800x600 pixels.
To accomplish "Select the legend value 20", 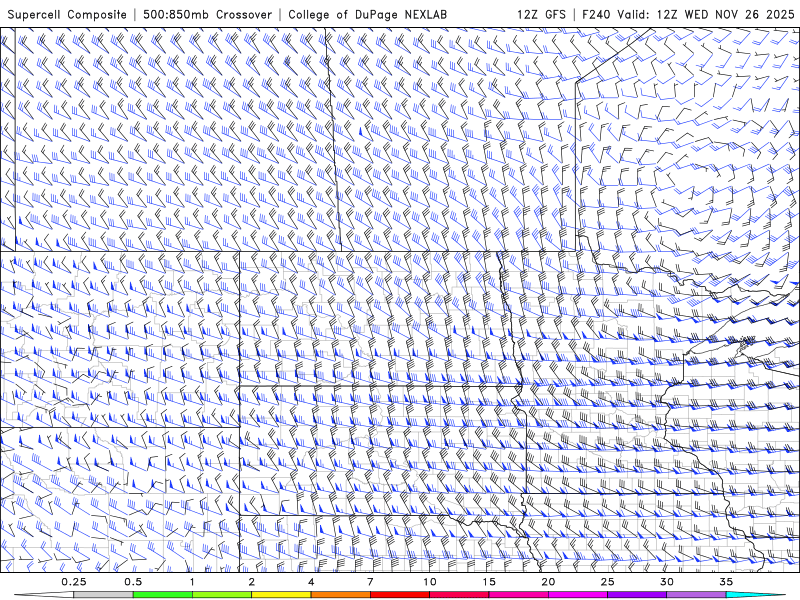I will point(548,582).
